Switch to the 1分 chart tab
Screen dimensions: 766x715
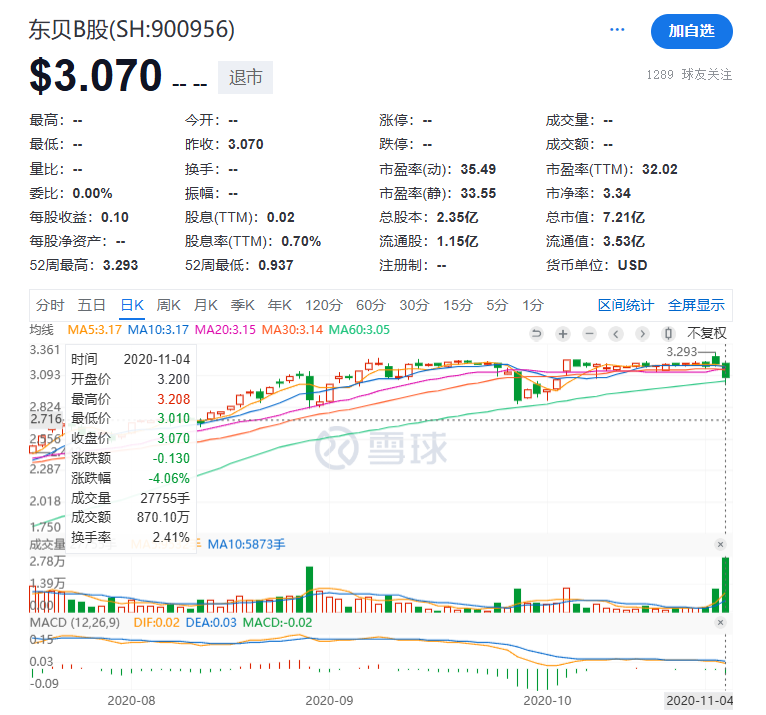(x=533, y=305)
